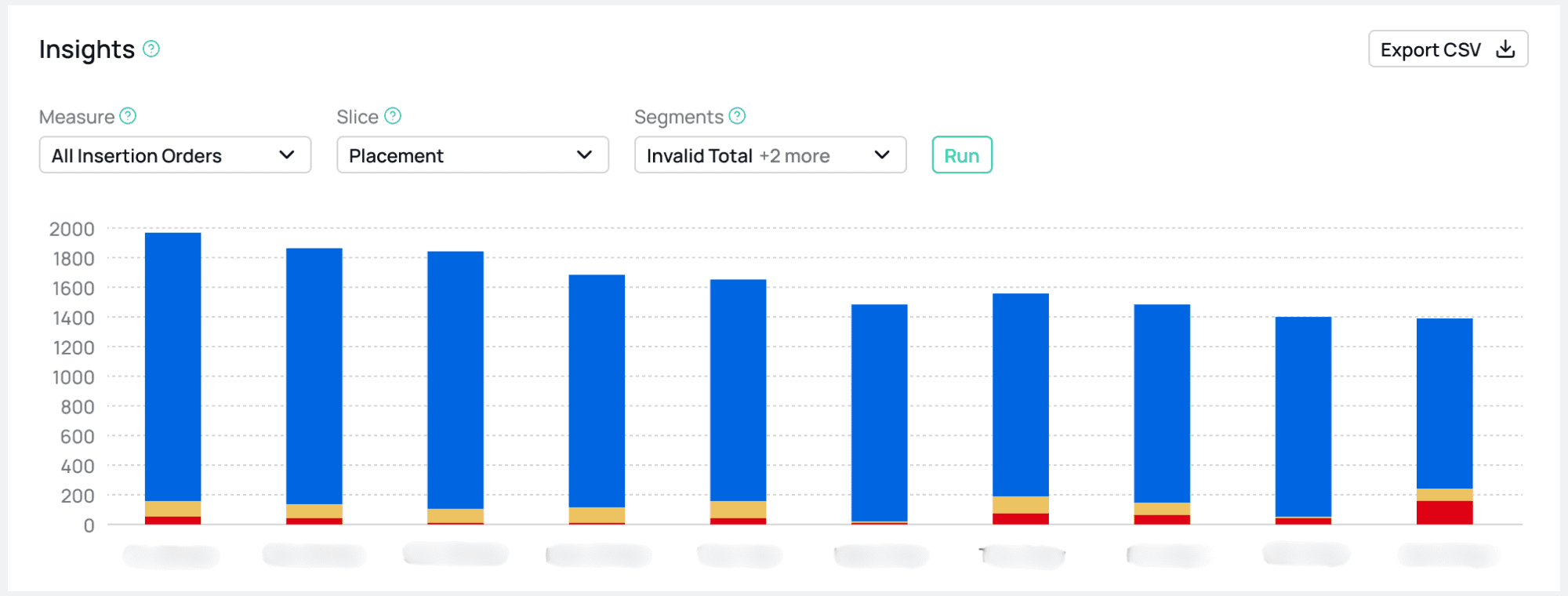The width and height of the screenshot is (1568, 596).
Task: Click the Measure help icon
Action: click(x=128, y=115)
